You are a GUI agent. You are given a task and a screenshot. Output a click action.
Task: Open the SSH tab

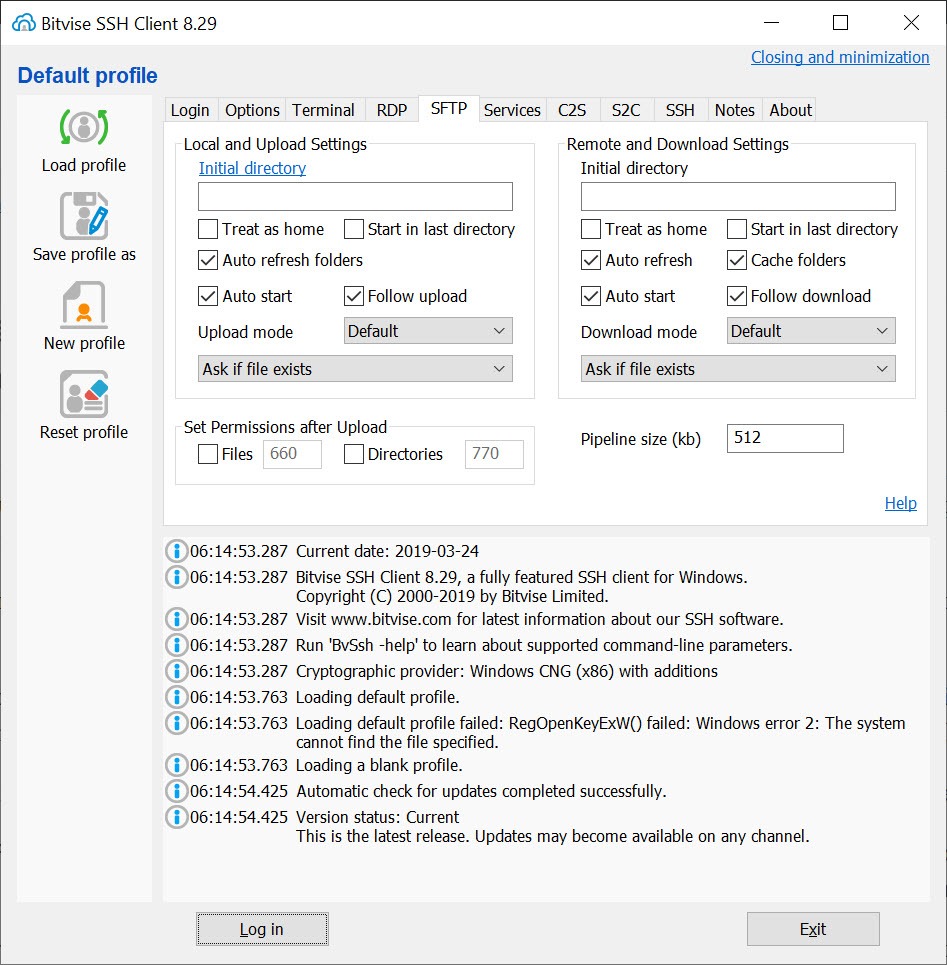[681, 110]
